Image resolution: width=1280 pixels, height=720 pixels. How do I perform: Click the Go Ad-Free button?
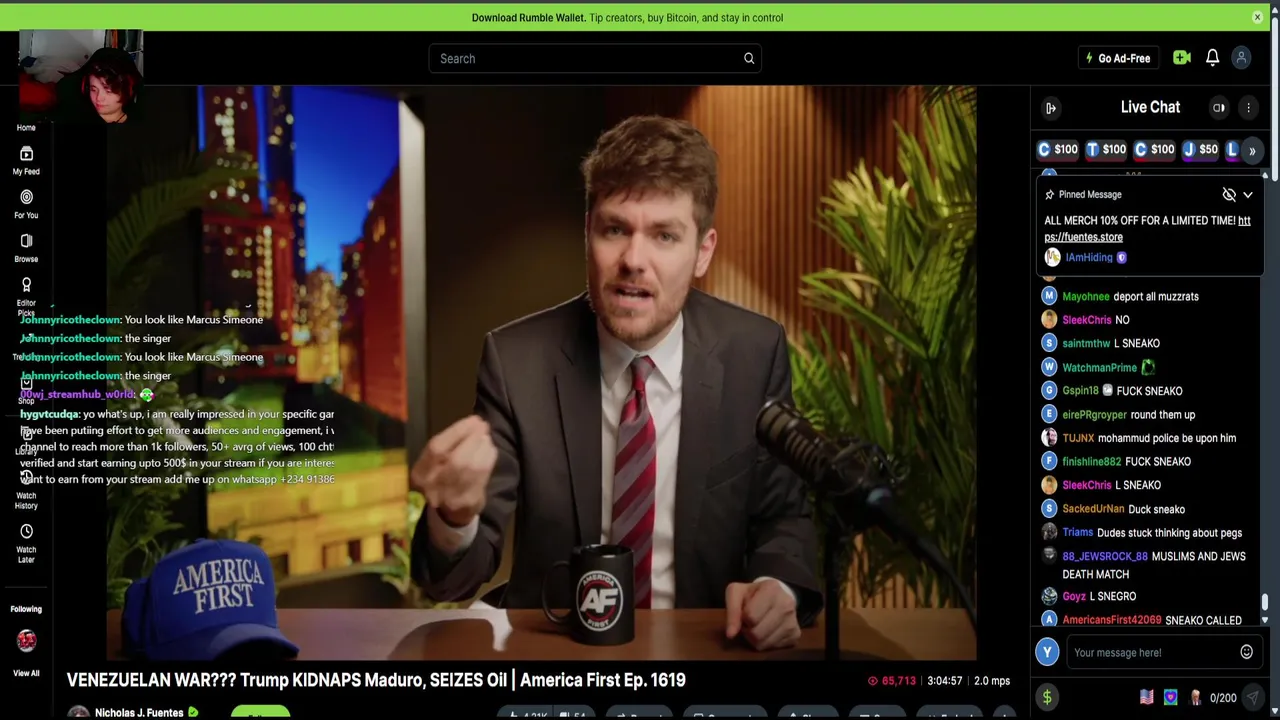point(1118,58)
